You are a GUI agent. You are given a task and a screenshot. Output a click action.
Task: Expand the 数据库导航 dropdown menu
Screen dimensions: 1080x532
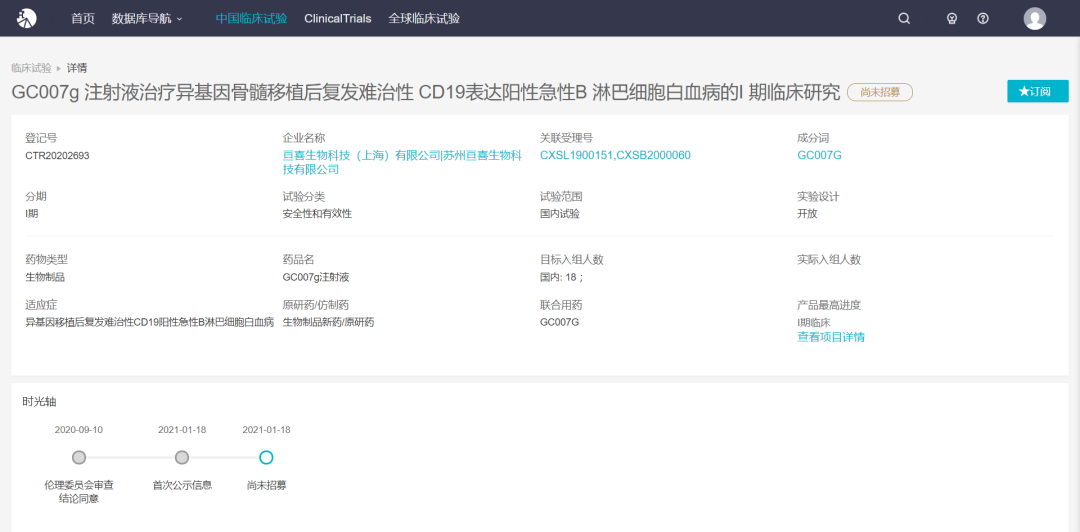click(147, 19)
